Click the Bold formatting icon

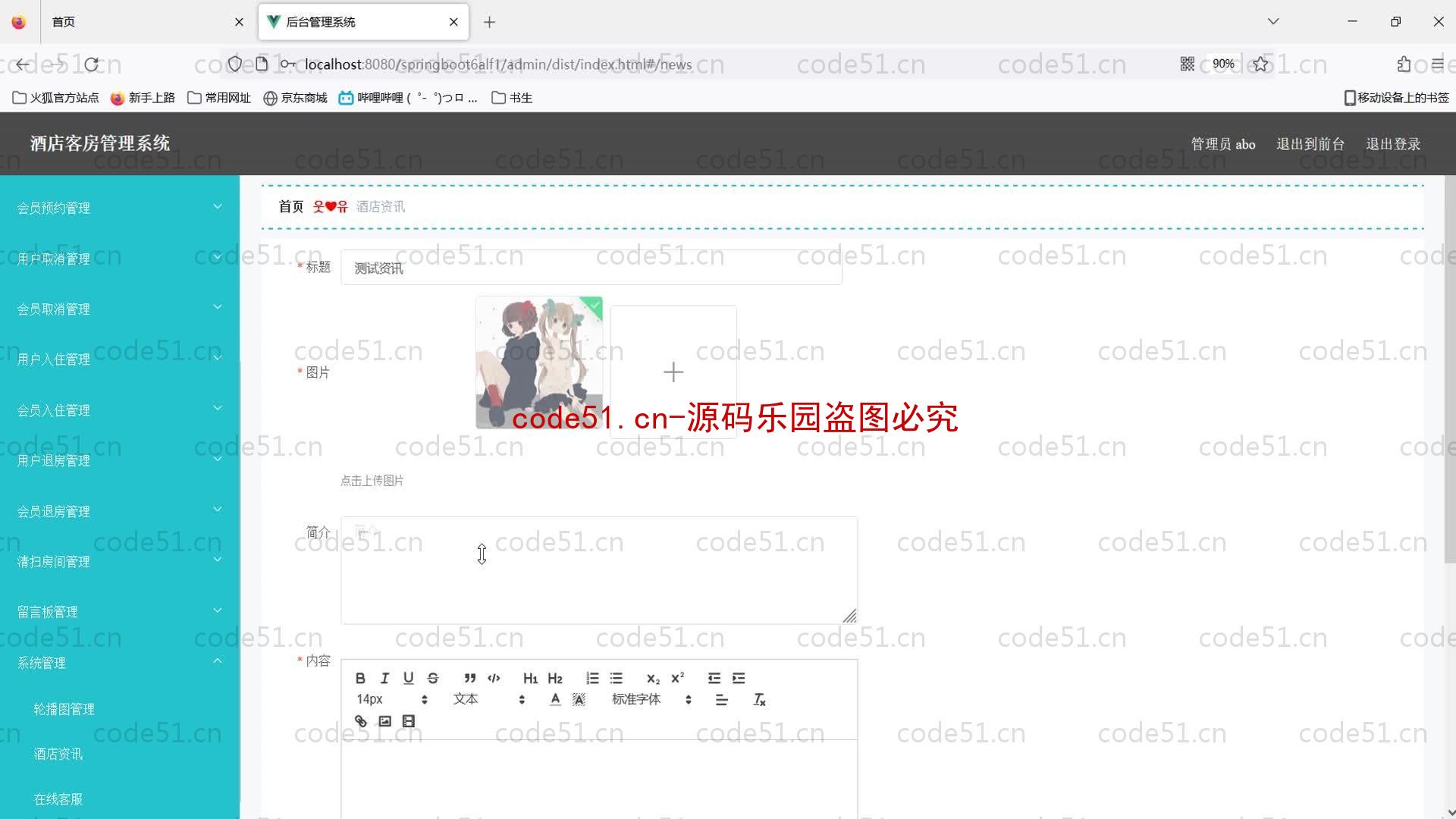(x=360, y=677)
